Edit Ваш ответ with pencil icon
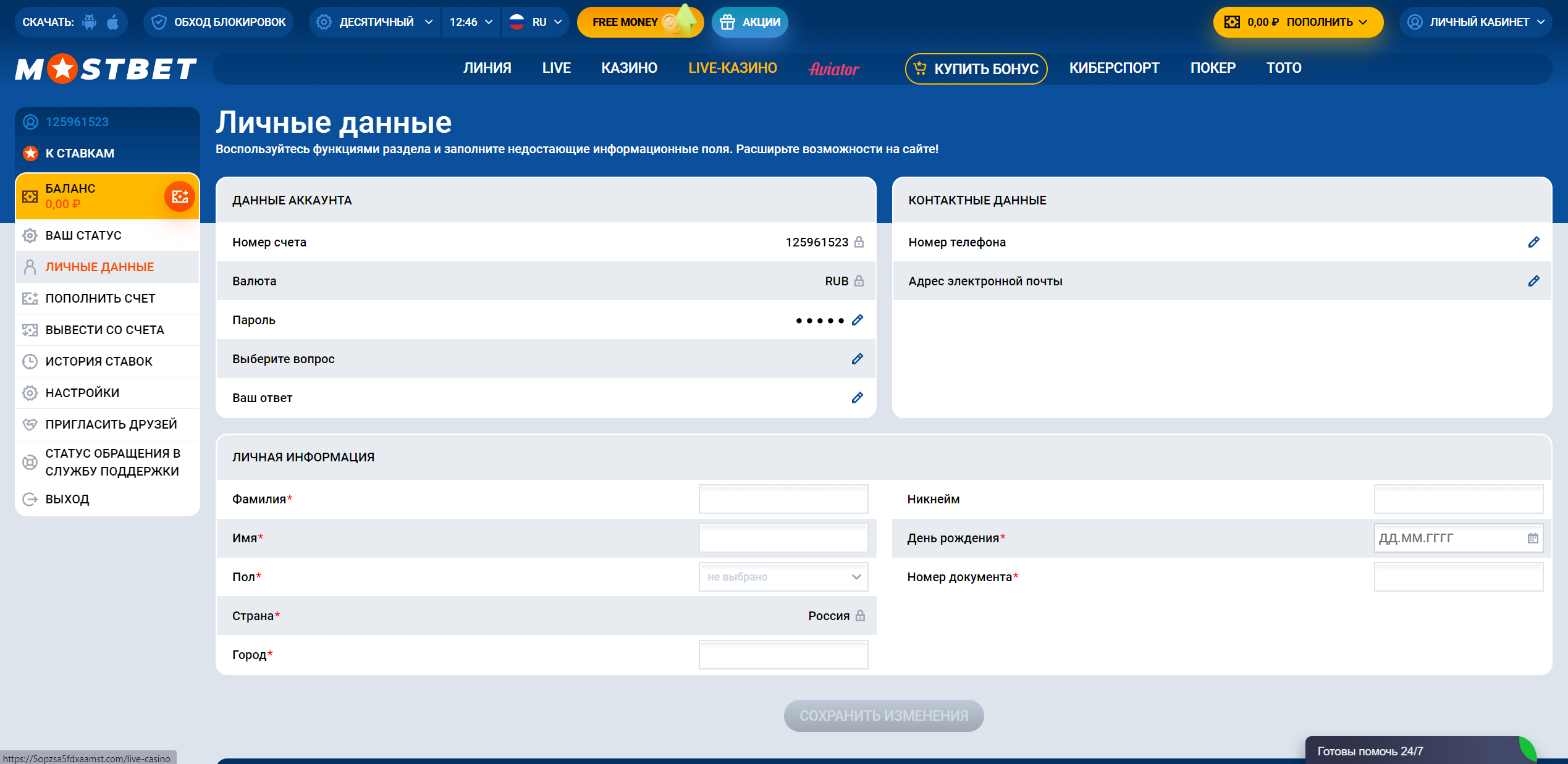Image resolution: width=1568 pixels, height=764 pixels. click(858, 398)
